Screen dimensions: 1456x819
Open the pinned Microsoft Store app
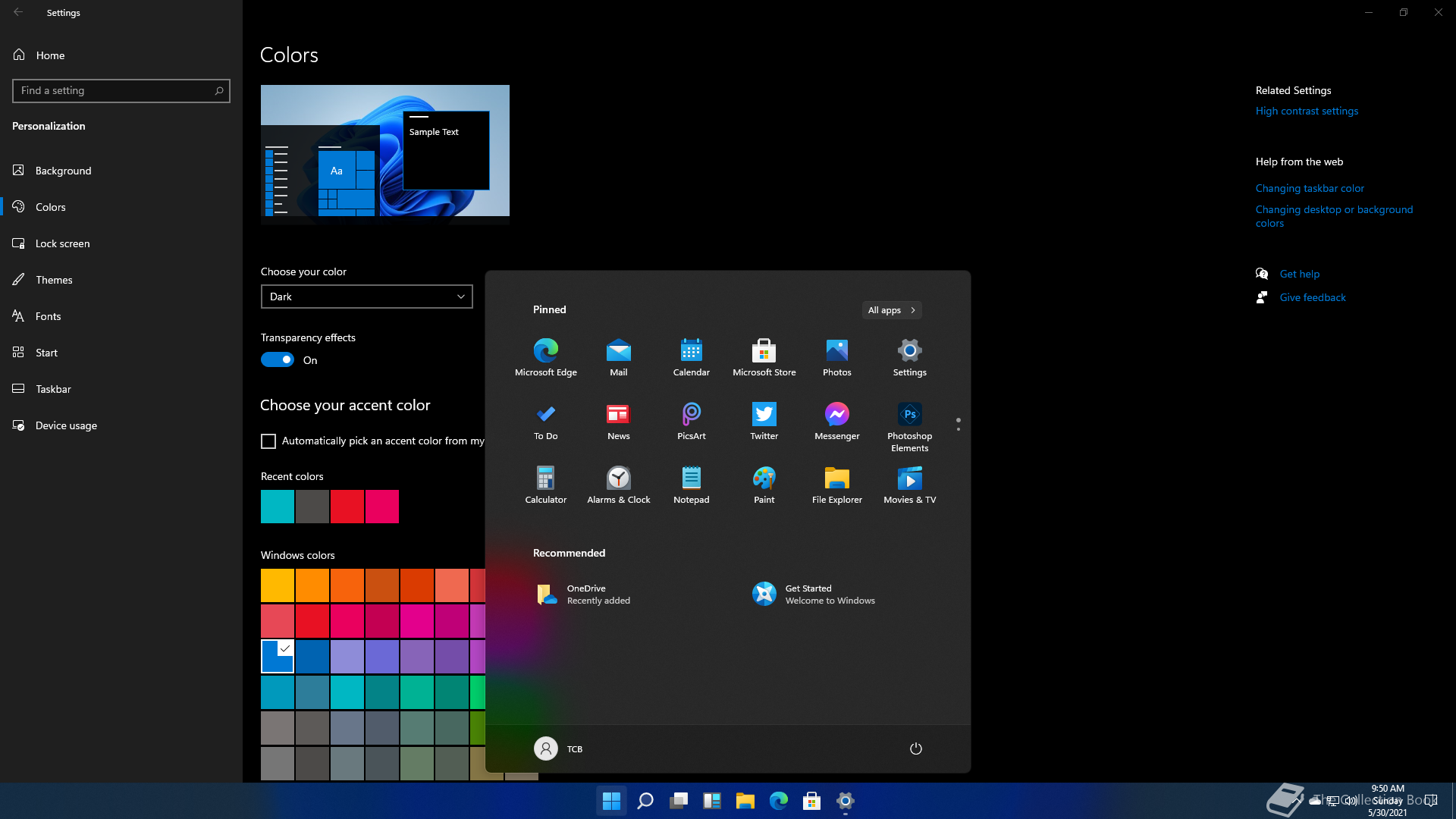(x=764, y=357)
